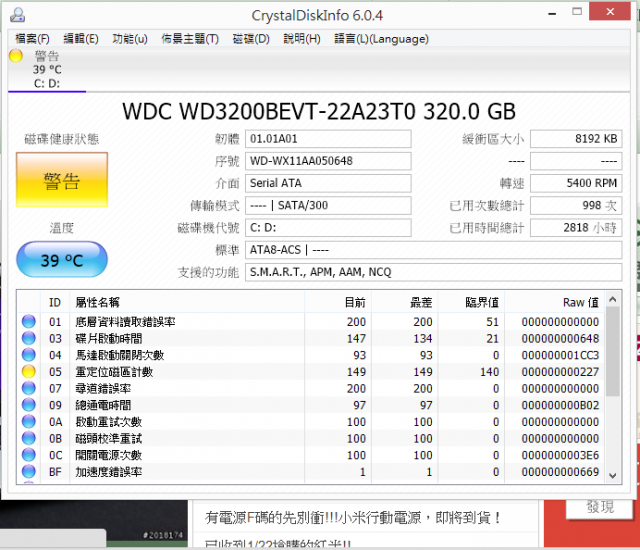Viewport: 640px width, 550px height.
Task: Click the buffer size field 8192 KB
Action: 576,139
